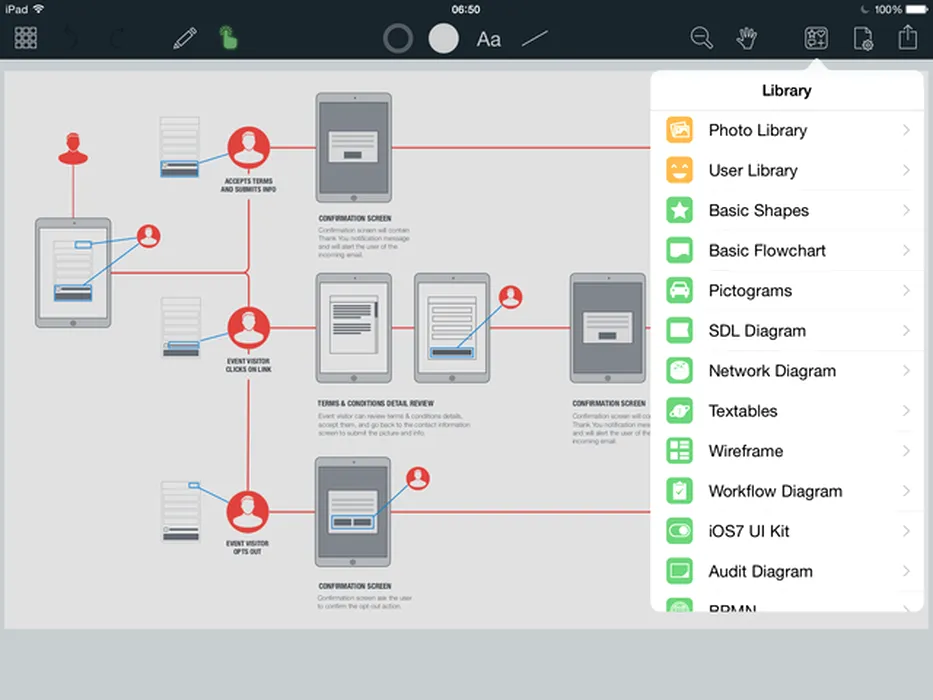Open Photo Library row
The width and height of the screenshot is (933, 700).
coord(787,130)
